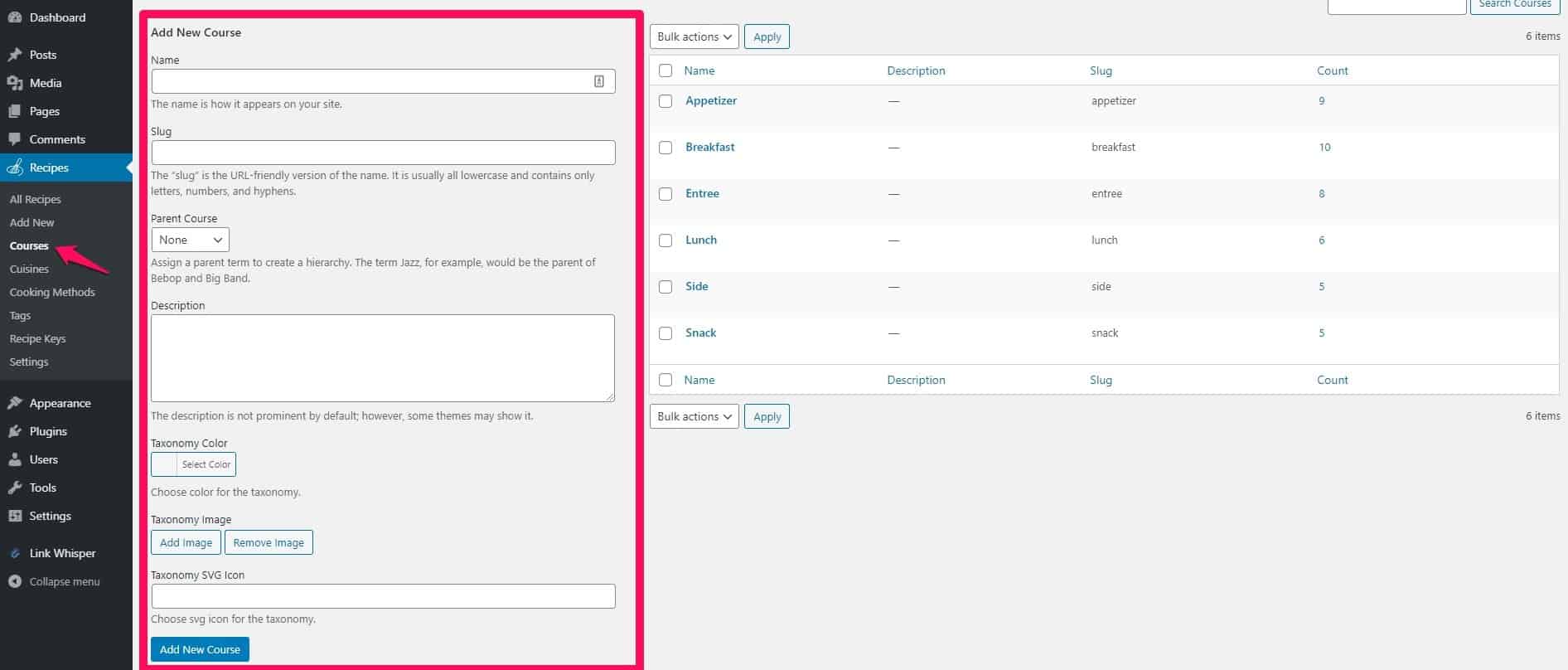This screenshot has height=670, width=1568.
Task: Tick the select-all checkbox in table header
Action: [x=665, y=70]
